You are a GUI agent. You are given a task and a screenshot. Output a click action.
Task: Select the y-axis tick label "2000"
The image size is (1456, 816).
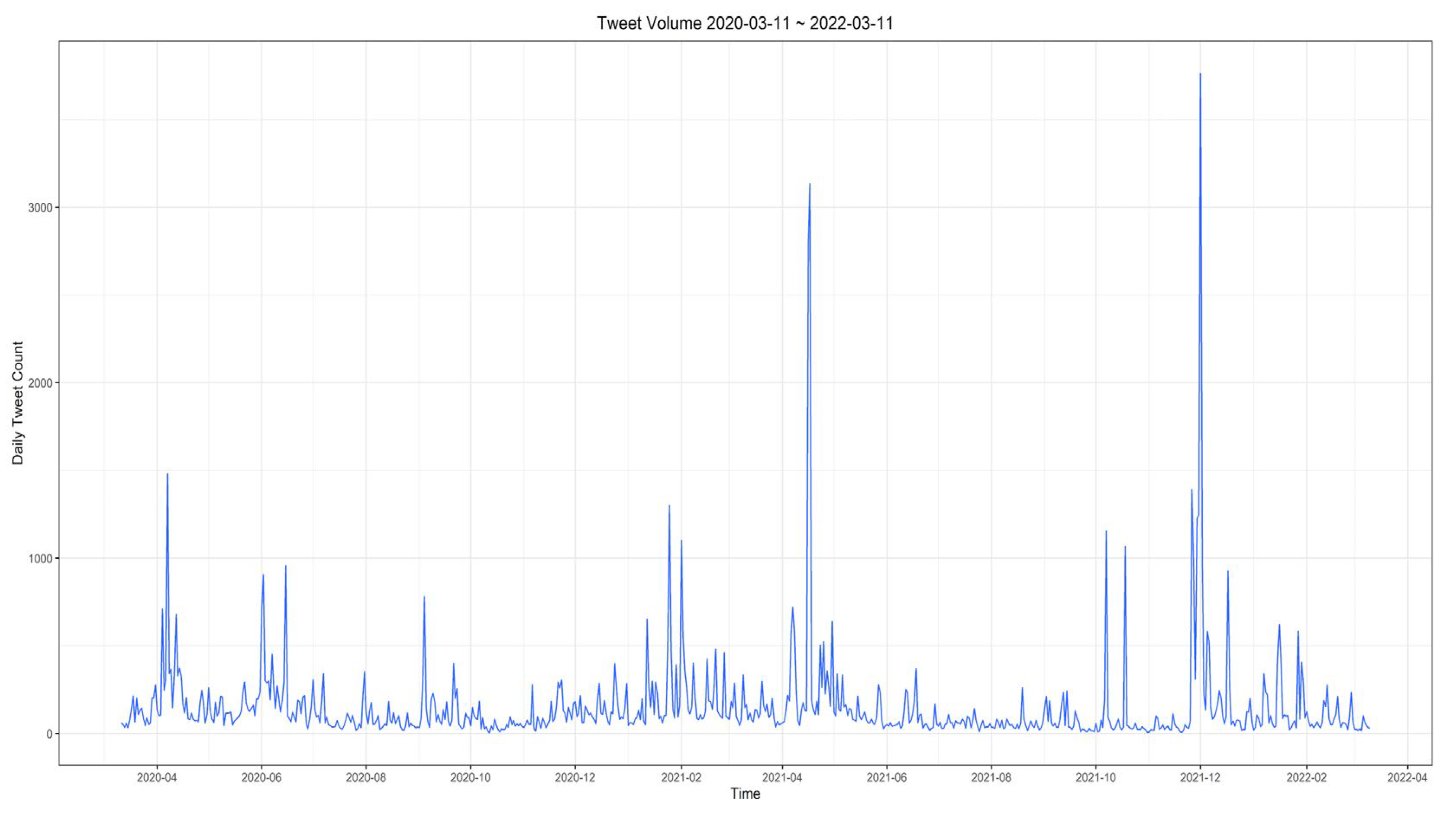coord(41,383)
